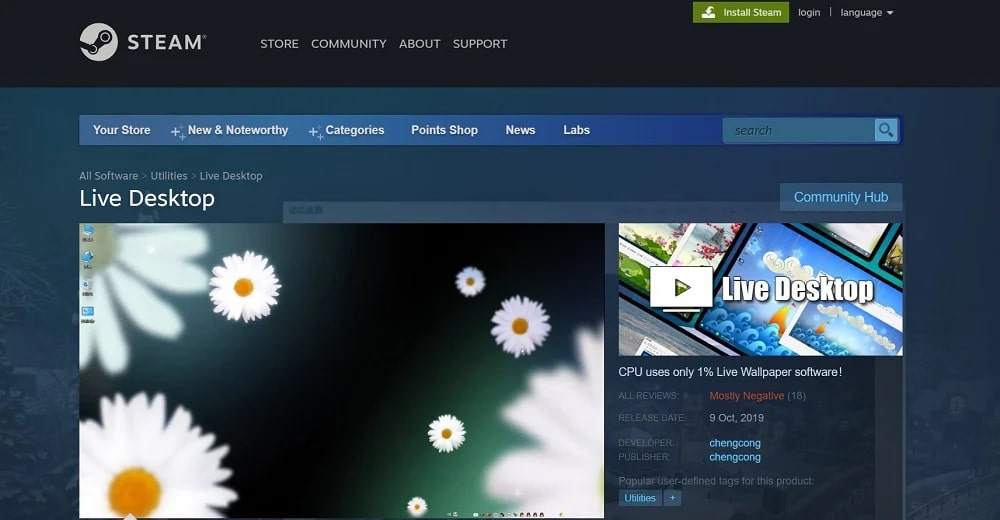This screenshot has height=520, width=1000.
Task: Click the STEAM wordmark
Action: pyautogui.click(x=166, y=43)
